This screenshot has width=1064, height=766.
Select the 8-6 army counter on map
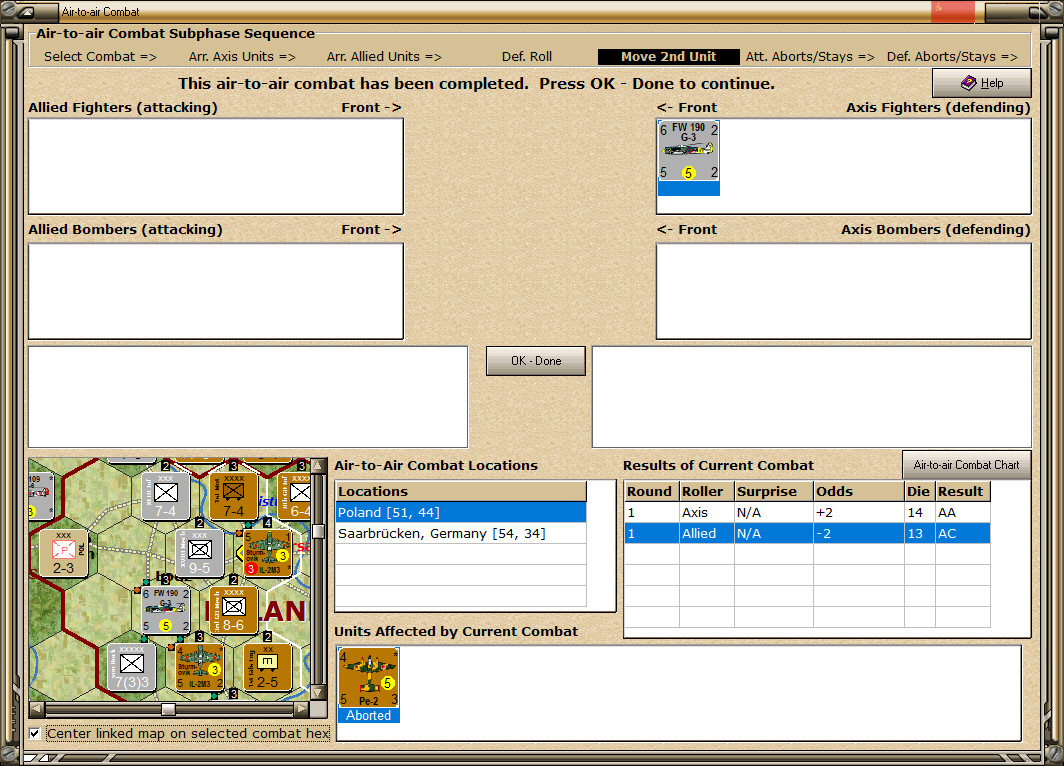233,611
